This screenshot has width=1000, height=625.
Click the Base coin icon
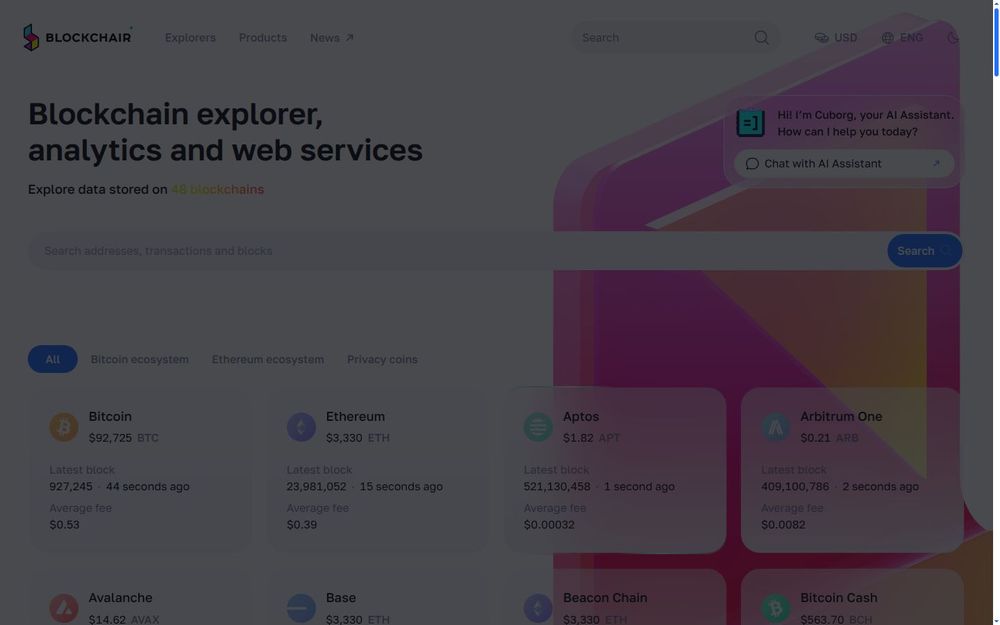point(301,608)
